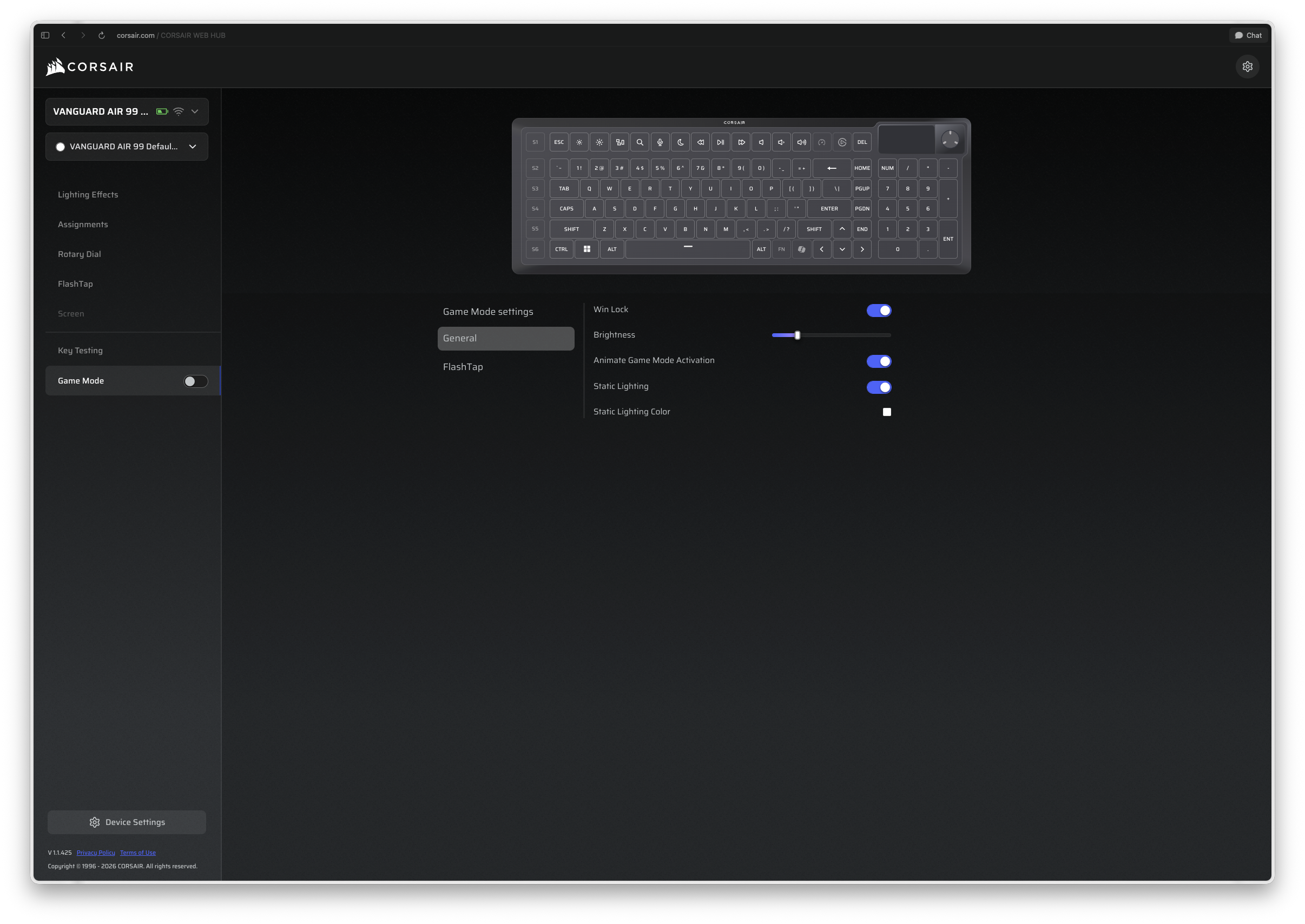Go to Rotary Dial settings

click(80, 254)
